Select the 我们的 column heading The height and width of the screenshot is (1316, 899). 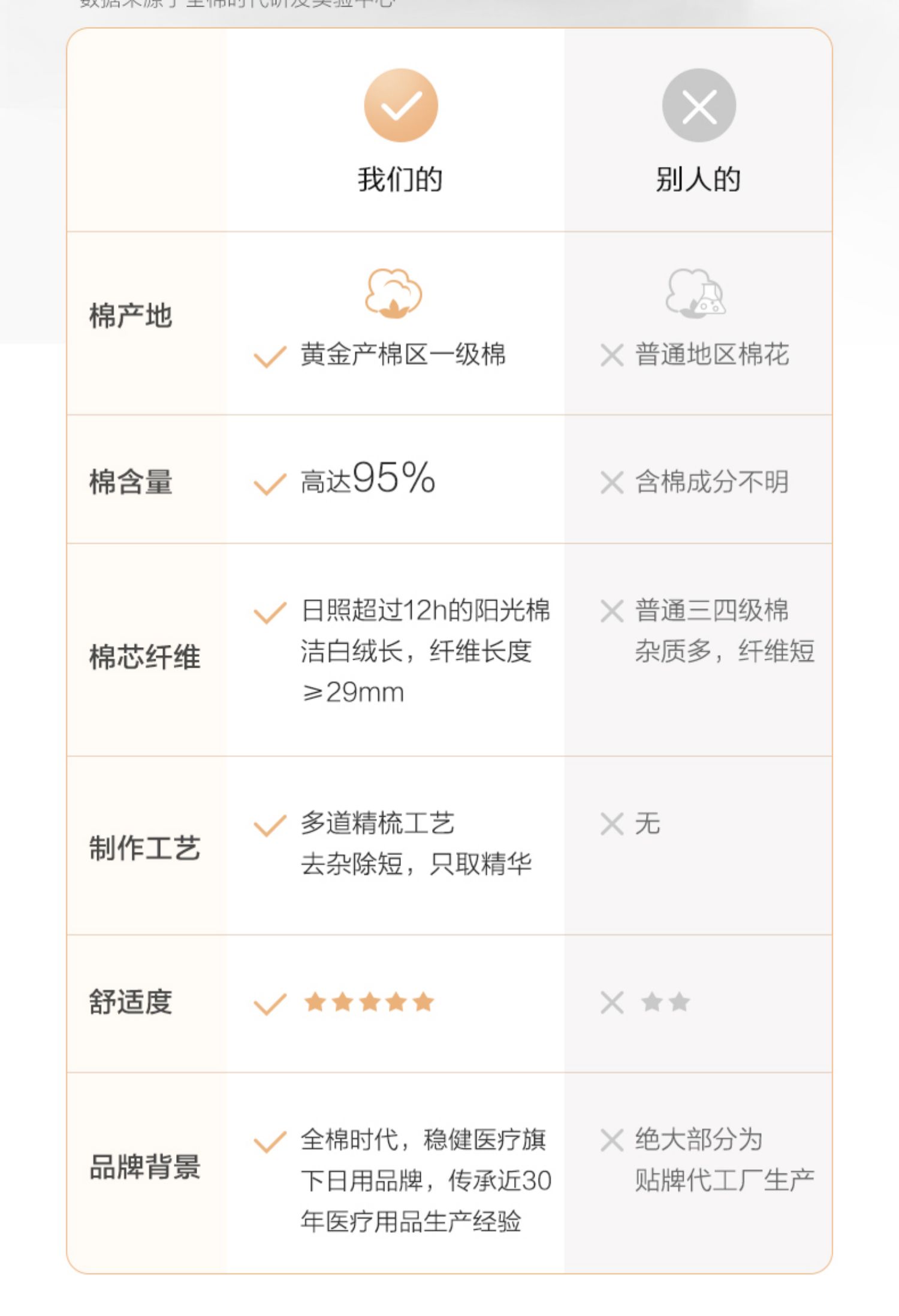coord(400,179)
